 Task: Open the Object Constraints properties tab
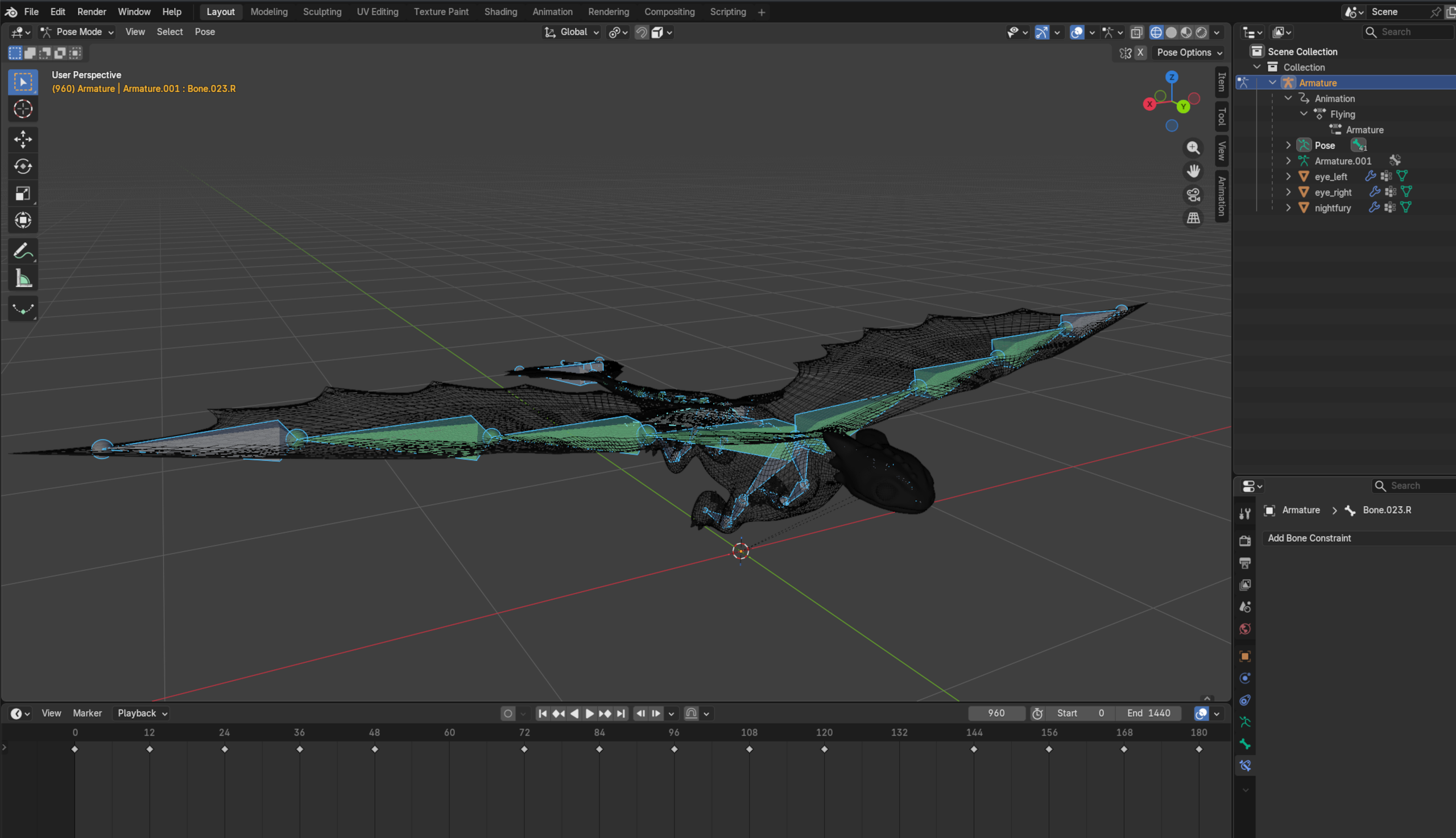(1245, 700)
